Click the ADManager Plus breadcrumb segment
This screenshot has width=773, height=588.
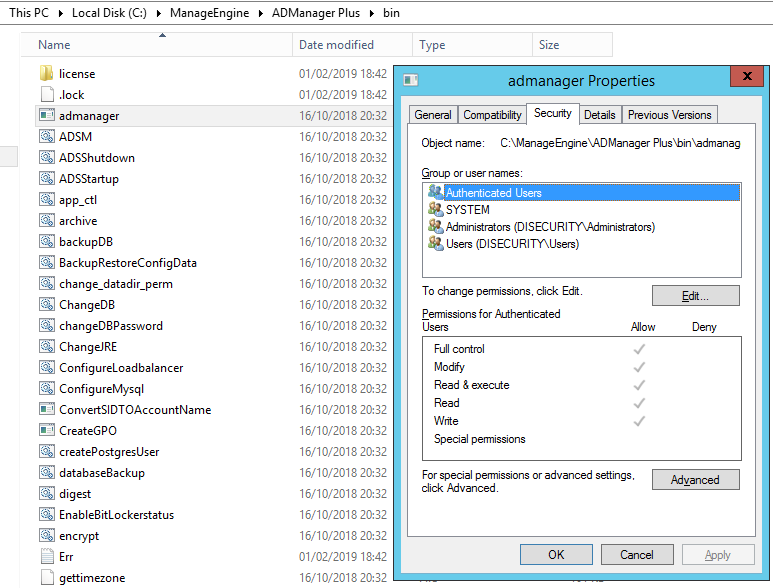316,13
